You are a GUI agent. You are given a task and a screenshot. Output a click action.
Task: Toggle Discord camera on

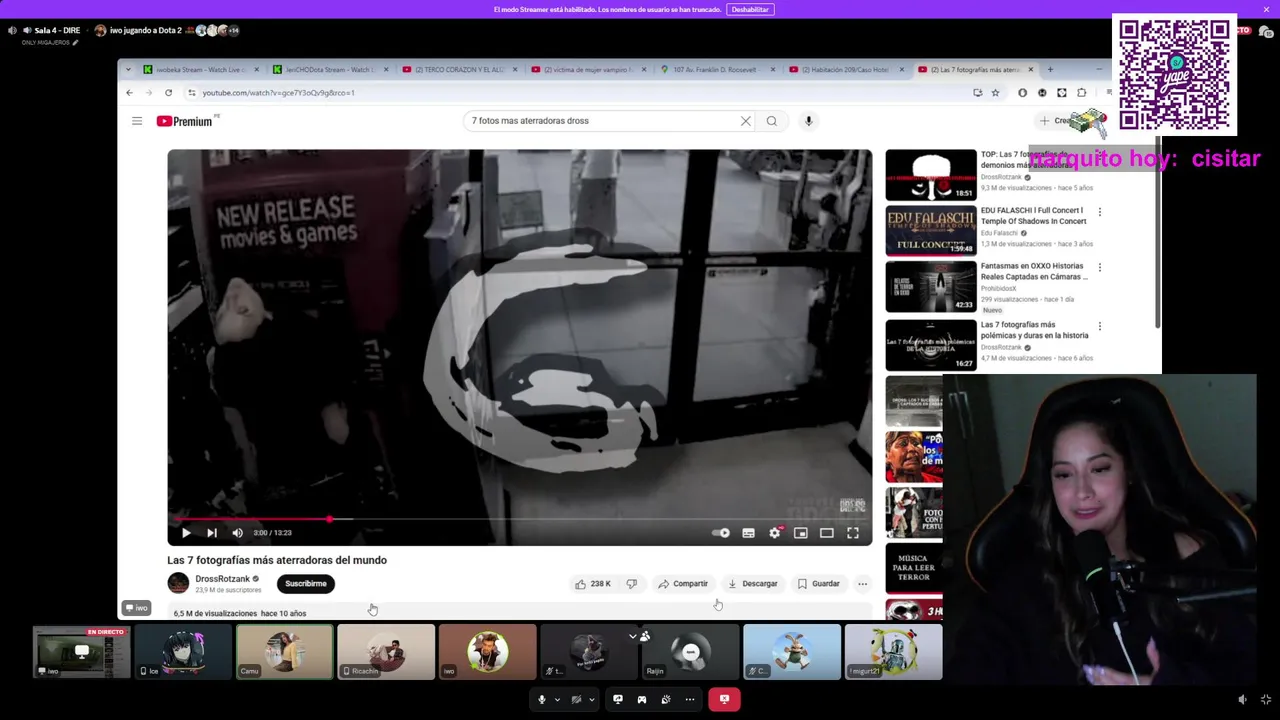[x=576, y=700]
